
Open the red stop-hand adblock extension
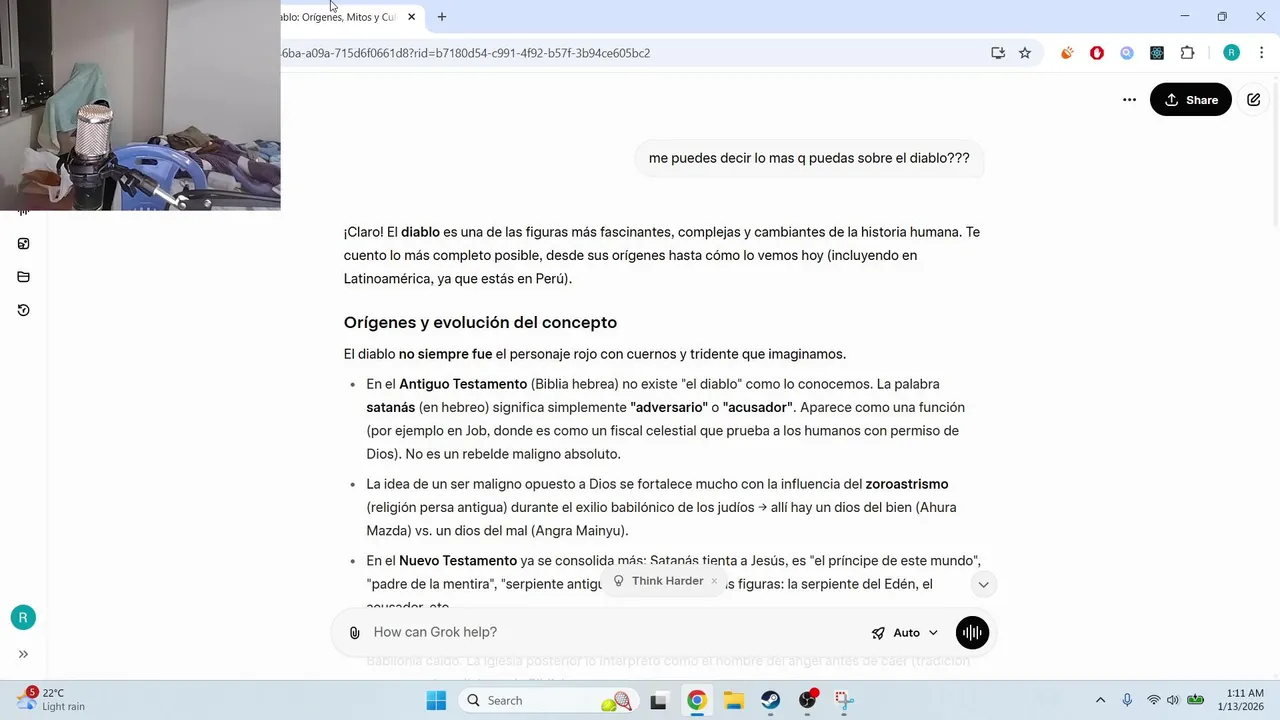coord(1097,53)
